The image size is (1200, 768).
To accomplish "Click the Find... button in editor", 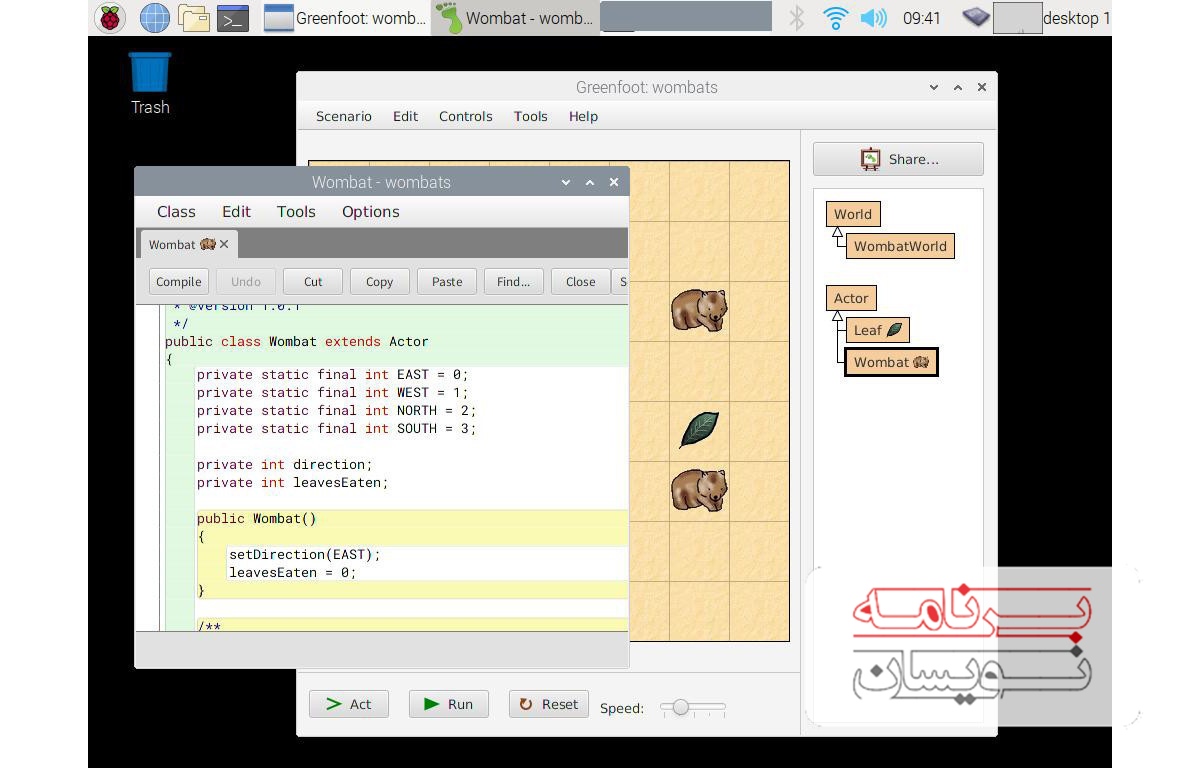I will click(513, 282).
